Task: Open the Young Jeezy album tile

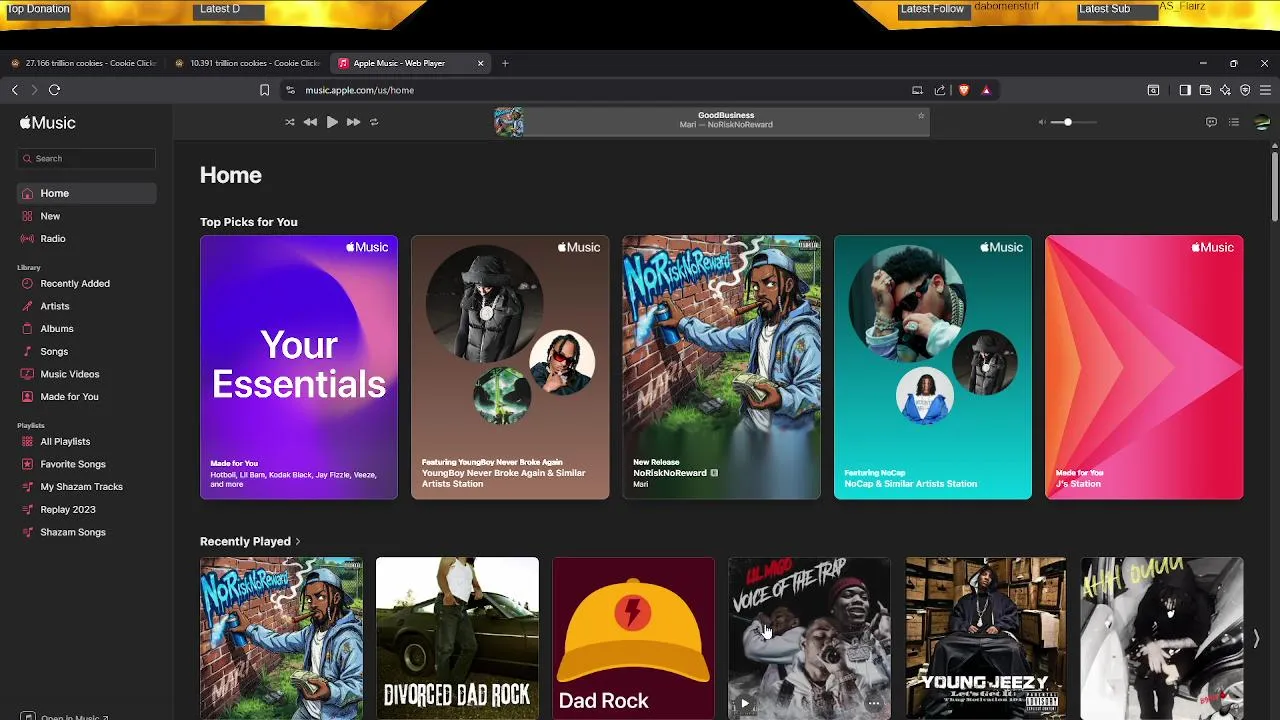Action: [x=986, y=638]
